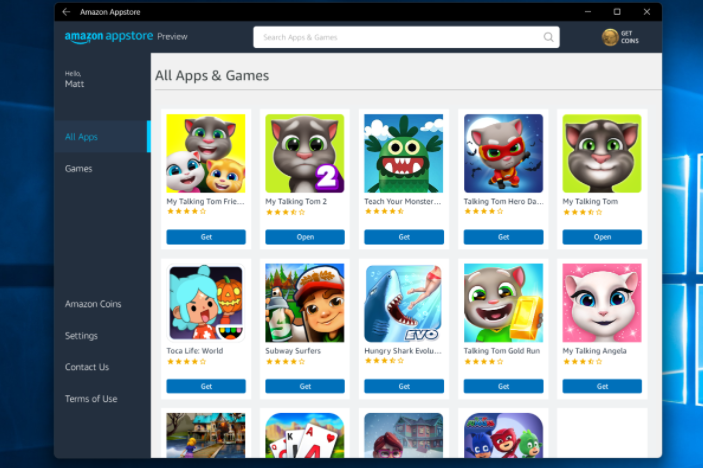703x468 pixels.
Task: Open Toca Life: World app icon
Action: (x=206, y=303)
